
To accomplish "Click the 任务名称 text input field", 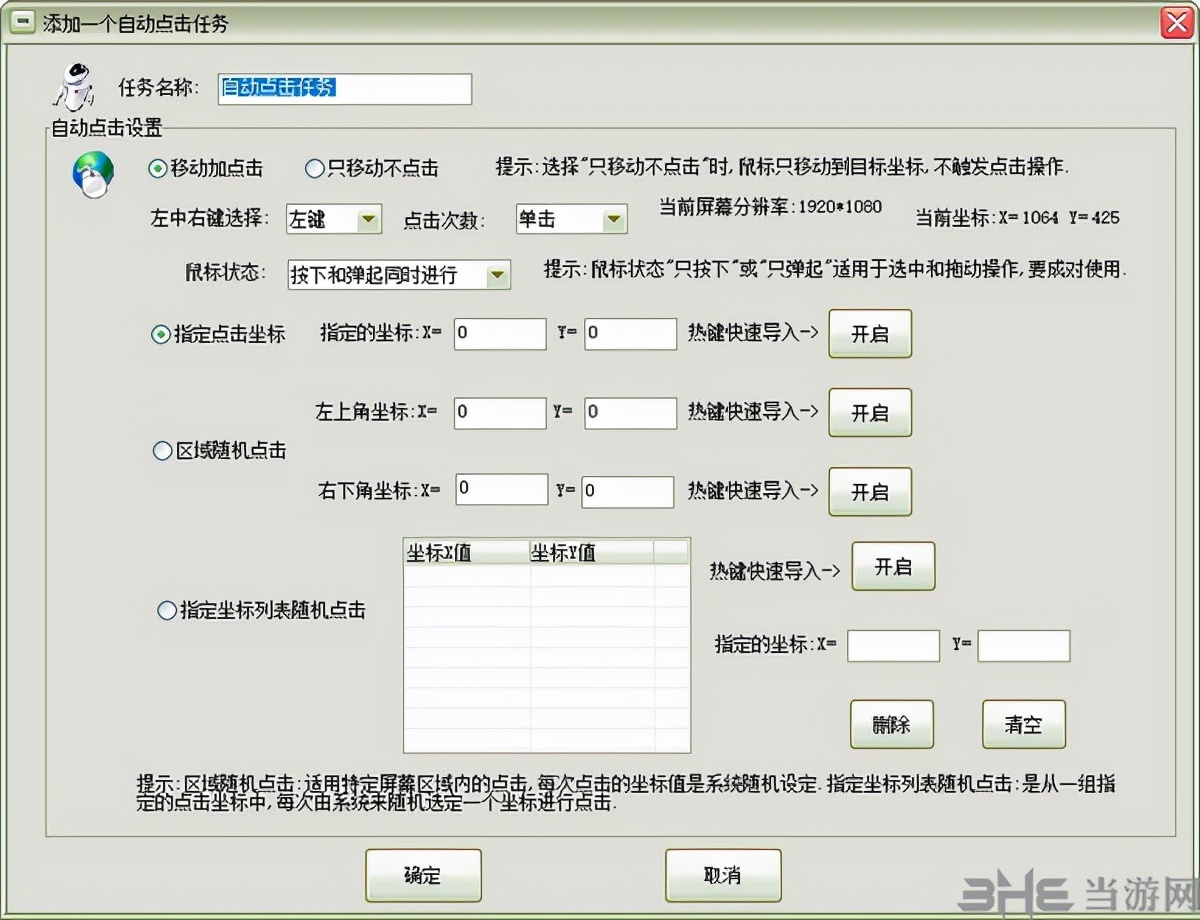I will (x=344, y=89).
